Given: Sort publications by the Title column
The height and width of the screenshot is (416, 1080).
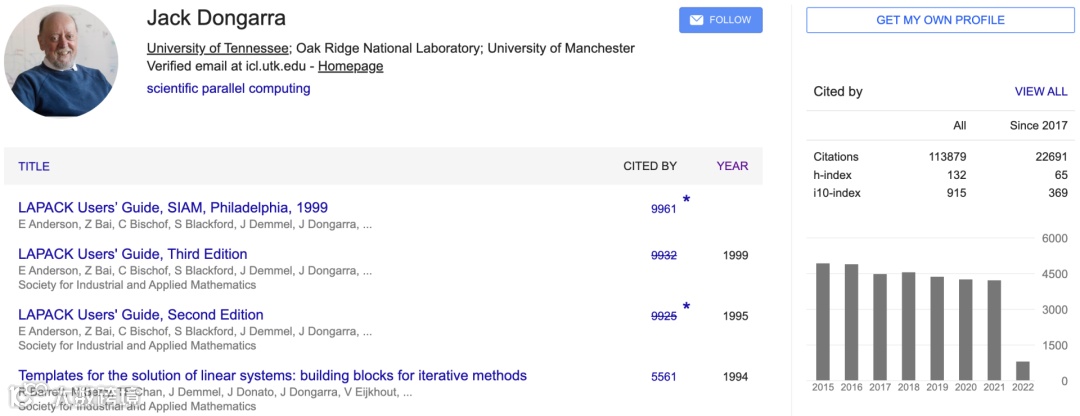Looking at the screenshot, I should point(34,166).
